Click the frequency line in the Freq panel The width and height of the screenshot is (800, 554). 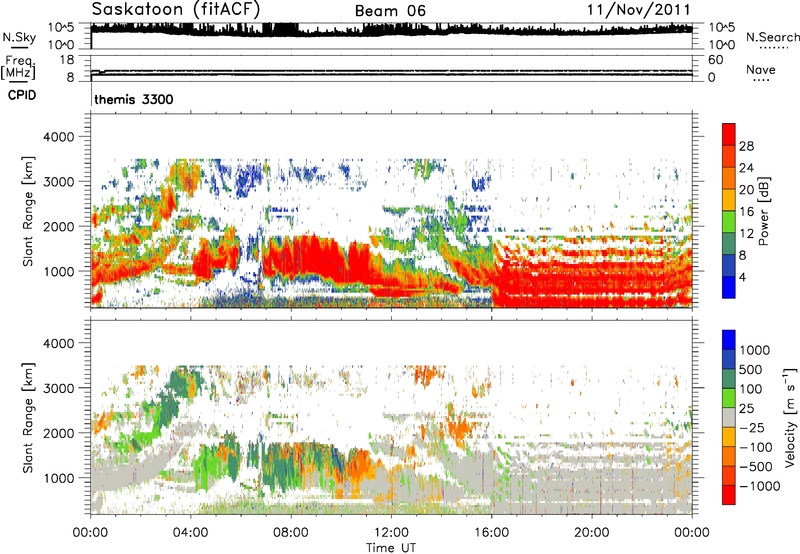pos(391,75)
